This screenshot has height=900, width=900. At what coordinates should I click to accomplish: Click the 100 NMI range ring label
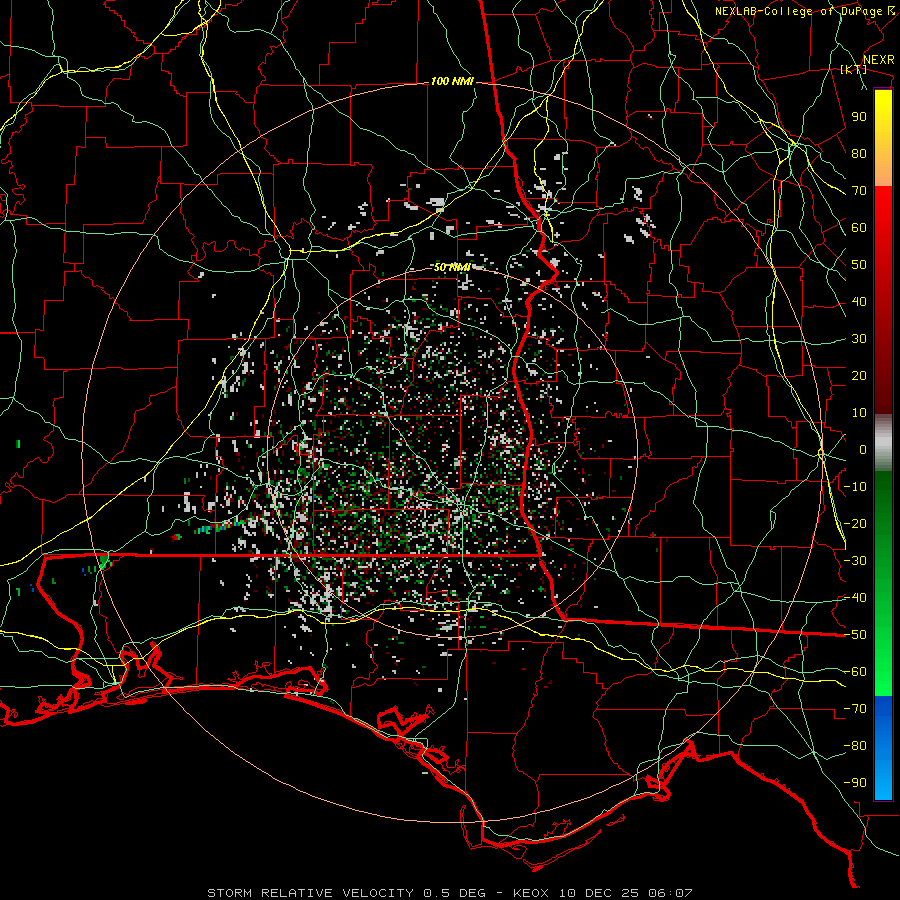[x=452, y=82]
